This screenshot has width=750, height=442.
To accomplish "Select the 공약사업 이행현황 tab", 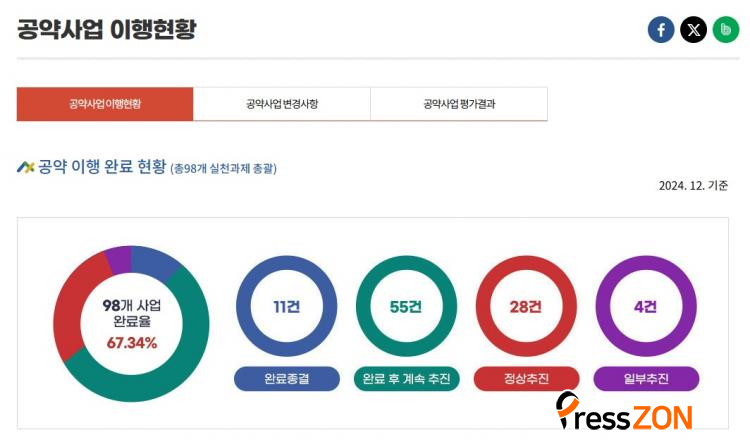I will pyautogui.click(x=105, y=104).
